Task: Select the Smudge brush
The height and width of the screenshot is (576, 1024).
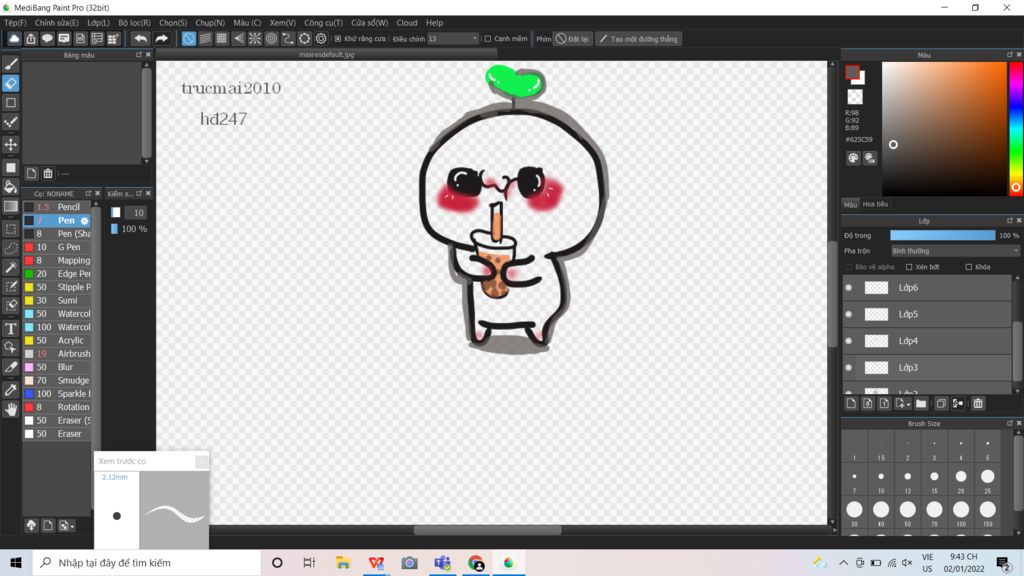Action: point(58,380)
